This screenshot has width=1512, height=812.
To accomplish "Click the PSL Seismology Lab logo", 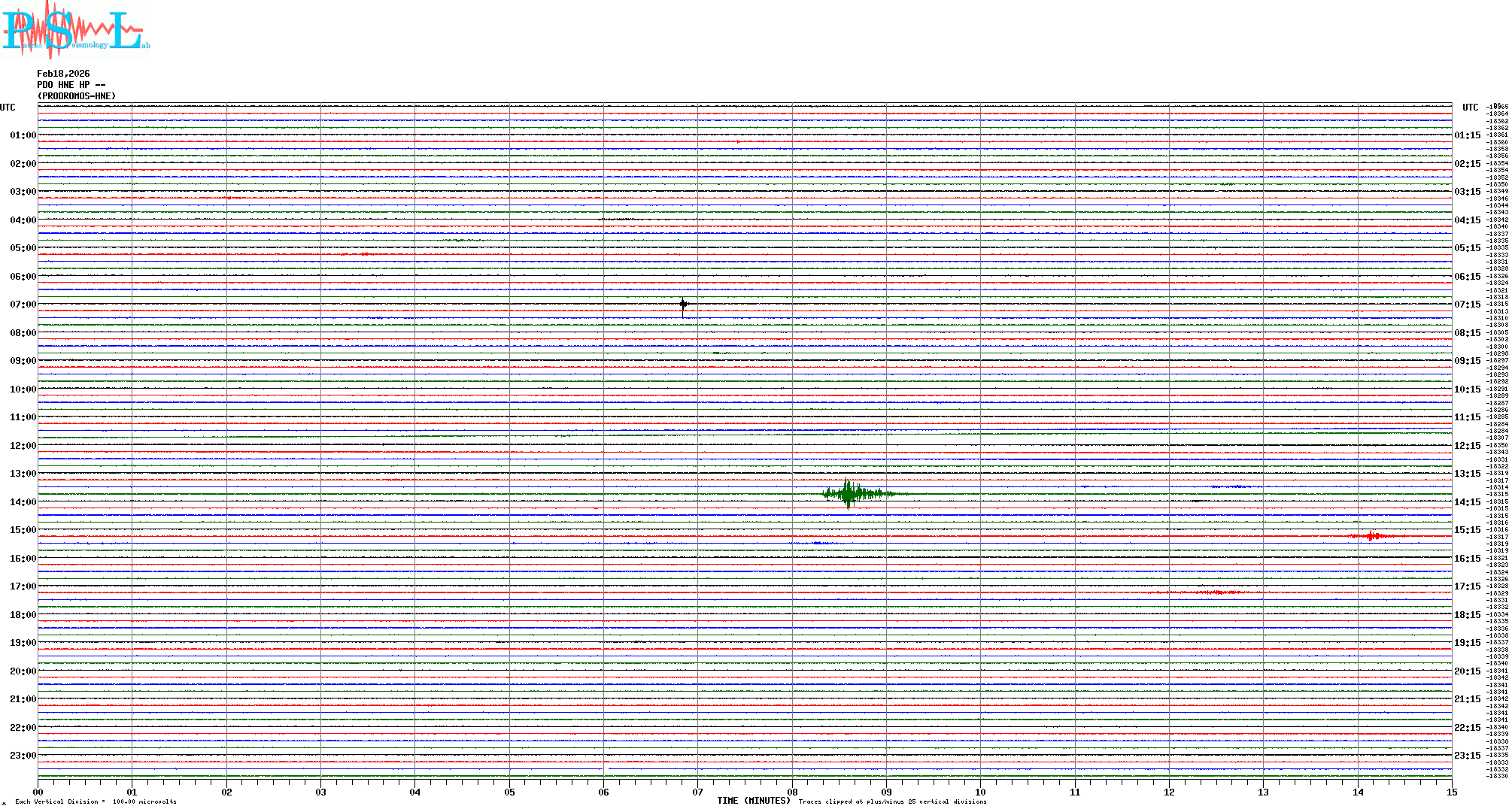I will [75, 30].
